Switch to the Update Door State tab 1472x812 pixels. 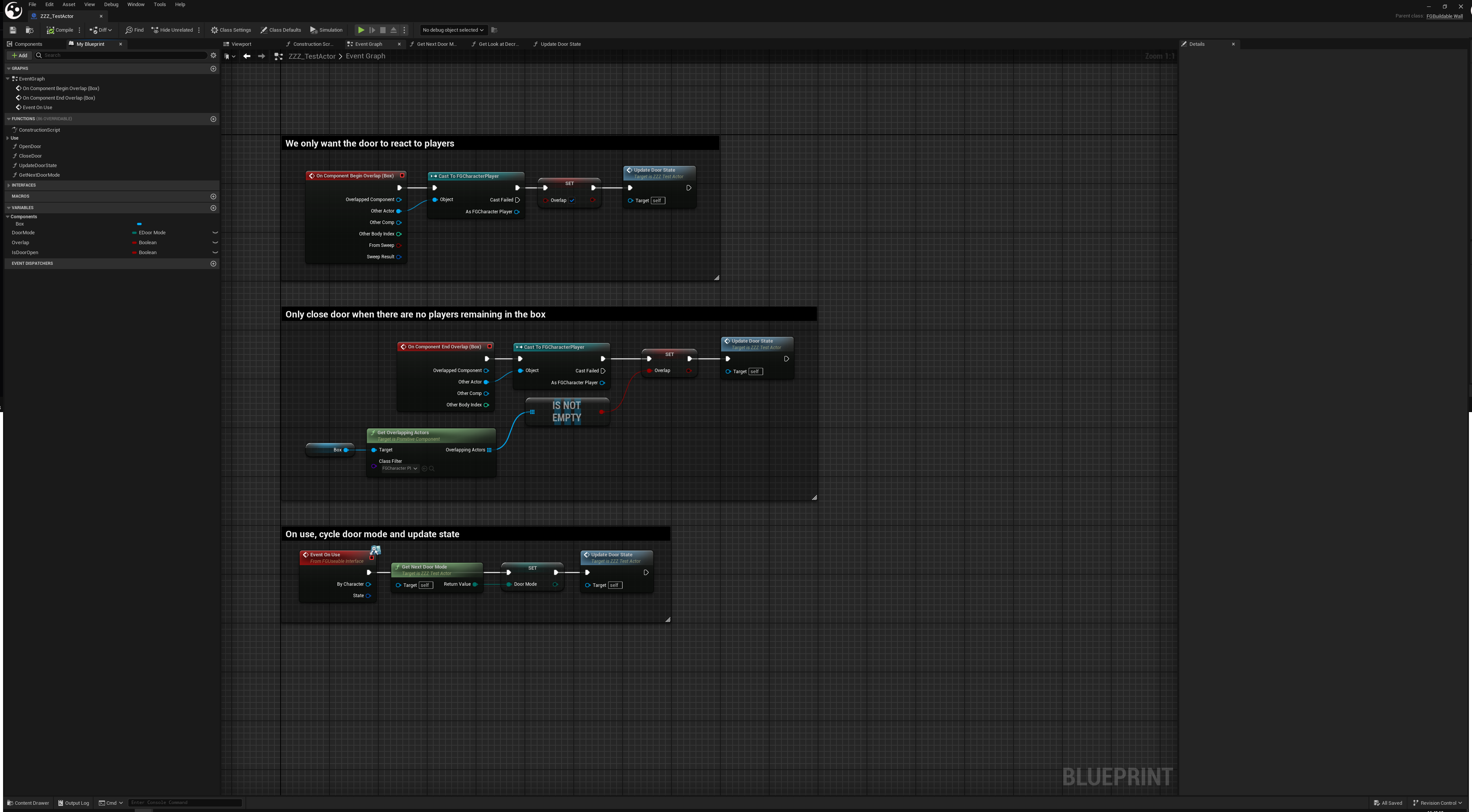pyautogui.click(x=560, y=44)
